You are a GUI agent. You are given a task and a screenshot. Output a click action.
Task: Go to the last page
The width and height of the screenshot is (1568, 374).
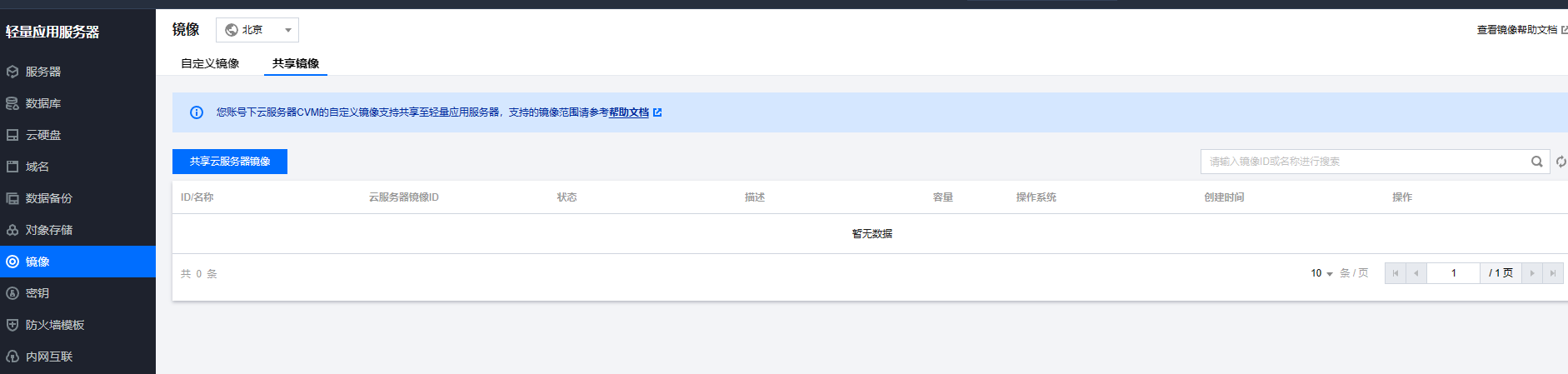1553,273
